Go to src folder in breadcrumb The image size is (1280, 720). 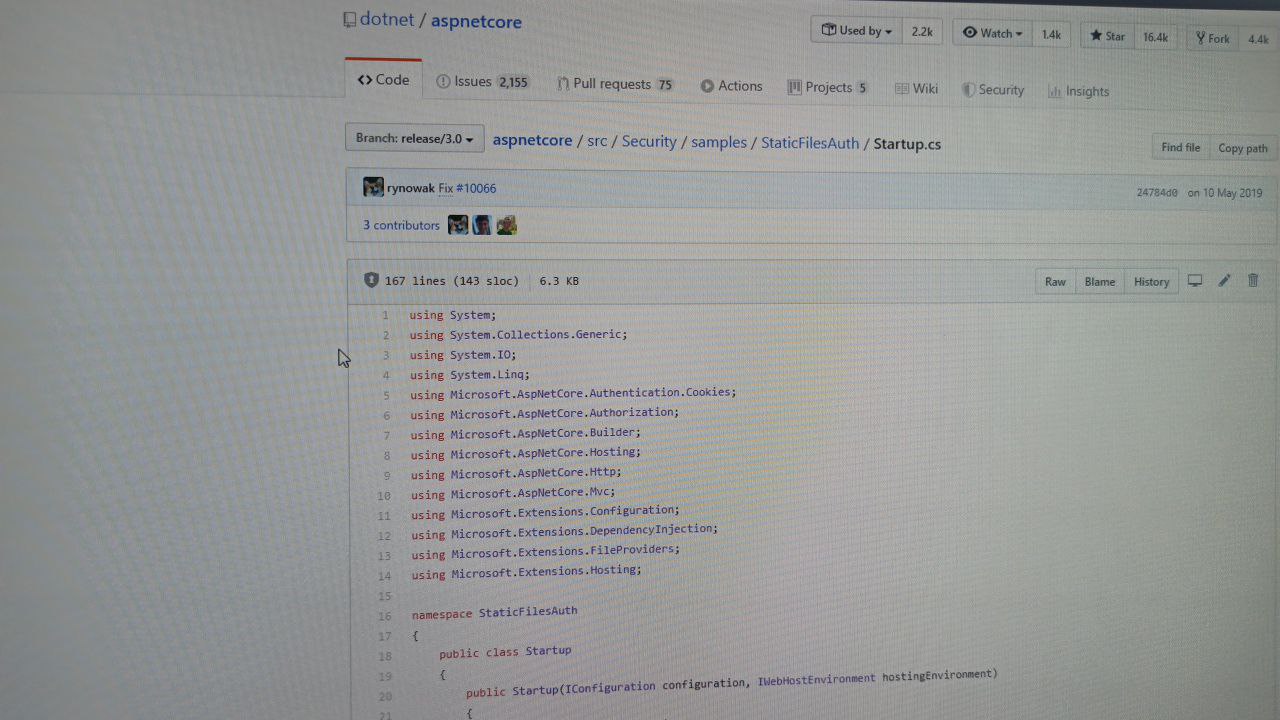(597, 141)
